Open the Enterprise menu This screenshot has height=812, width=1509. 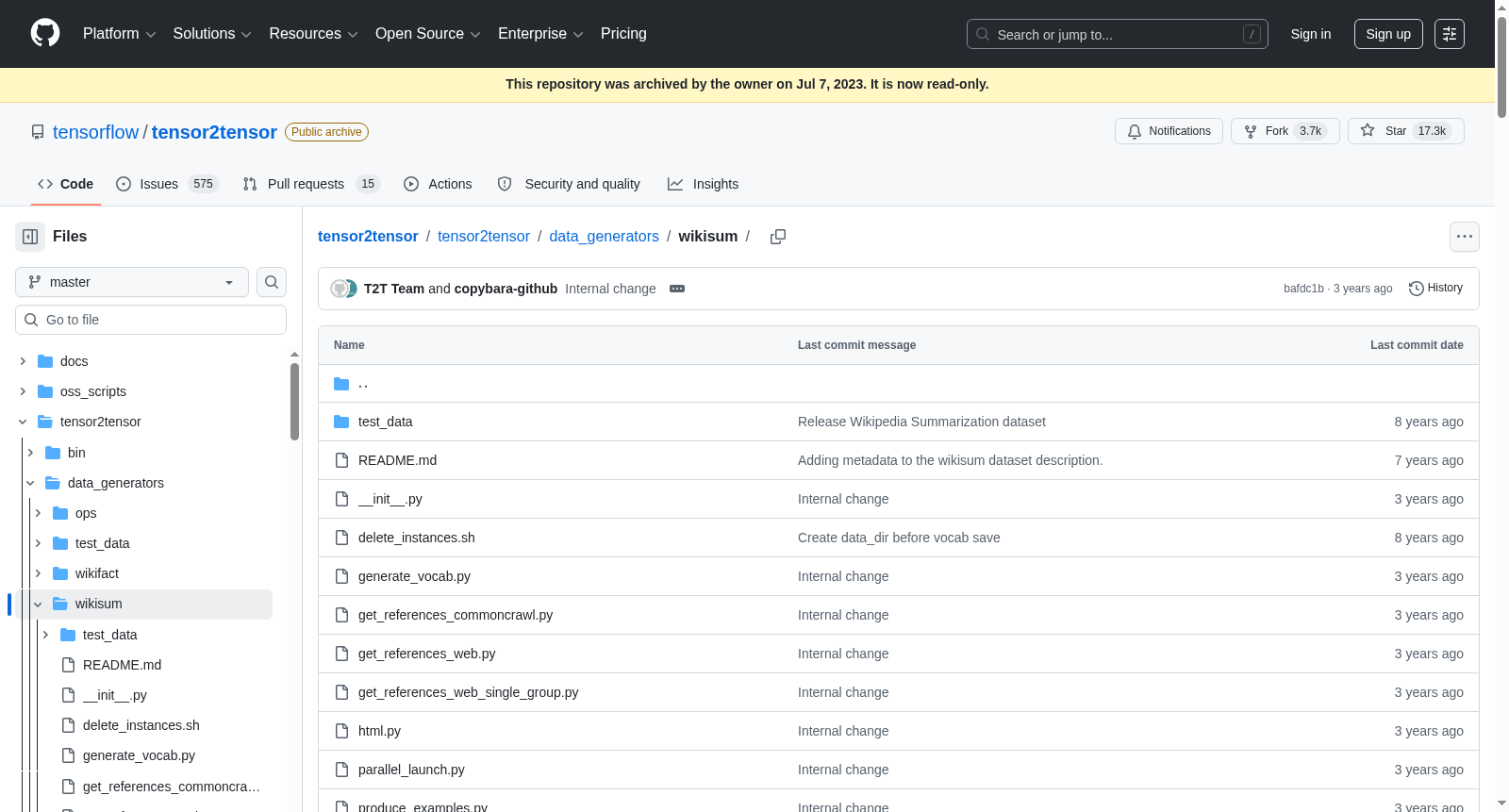click(x=541, y=34)
